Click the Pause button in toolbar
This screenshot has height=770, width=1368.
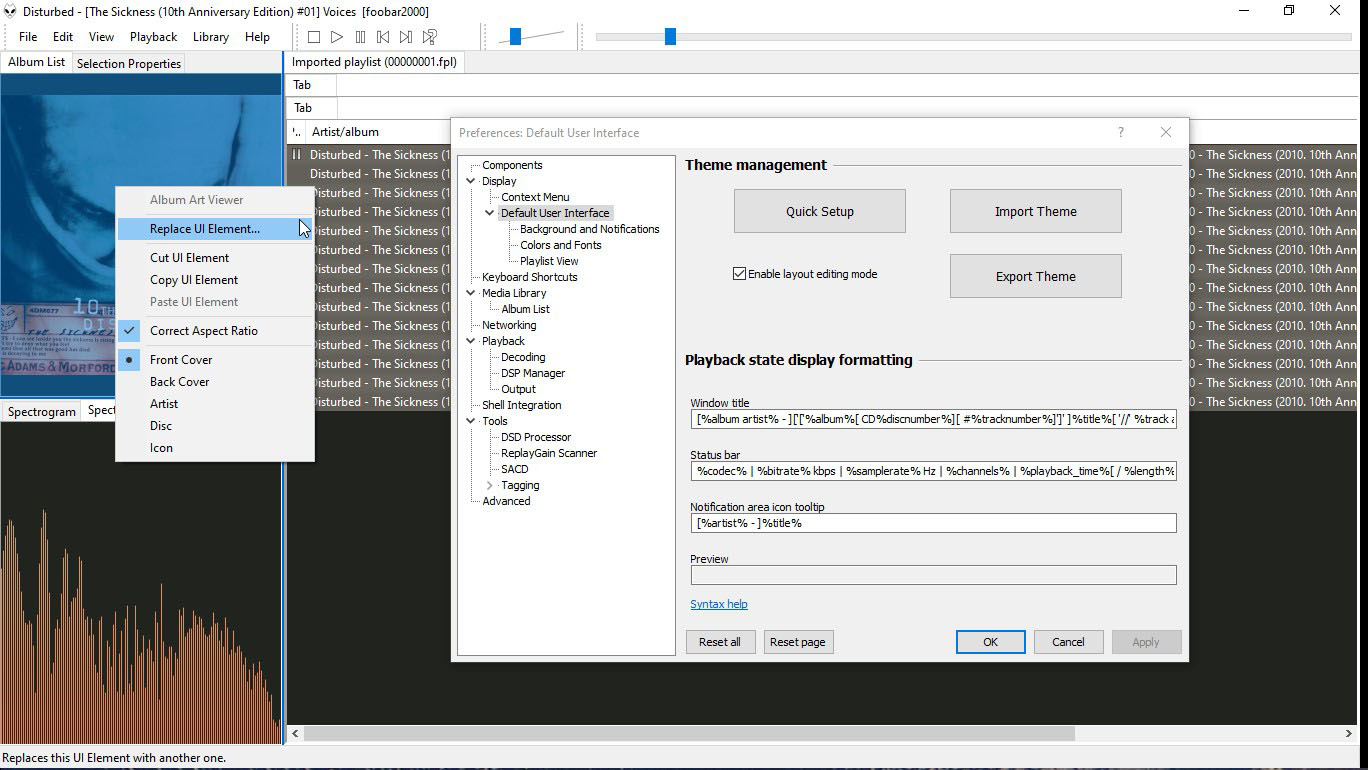coord(360,37)
